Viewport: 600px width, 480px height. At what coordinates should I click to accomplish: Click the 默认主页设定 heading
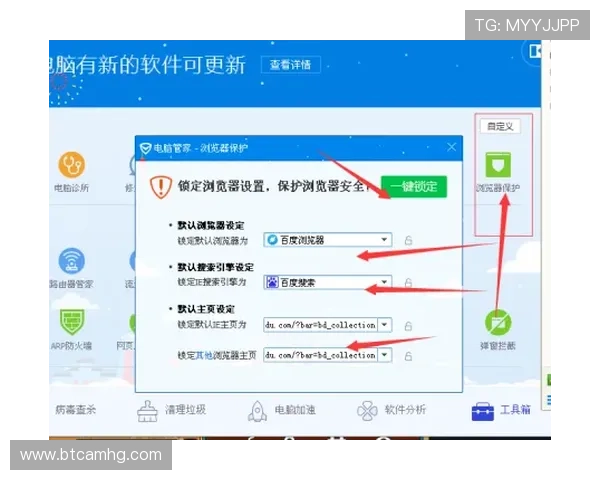(206, 309)
